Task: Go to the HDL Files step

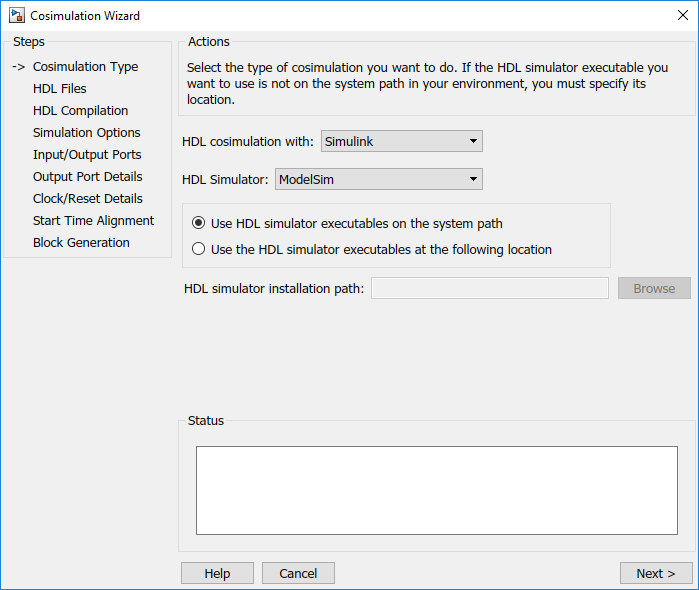Action: (x=60, y=89)
